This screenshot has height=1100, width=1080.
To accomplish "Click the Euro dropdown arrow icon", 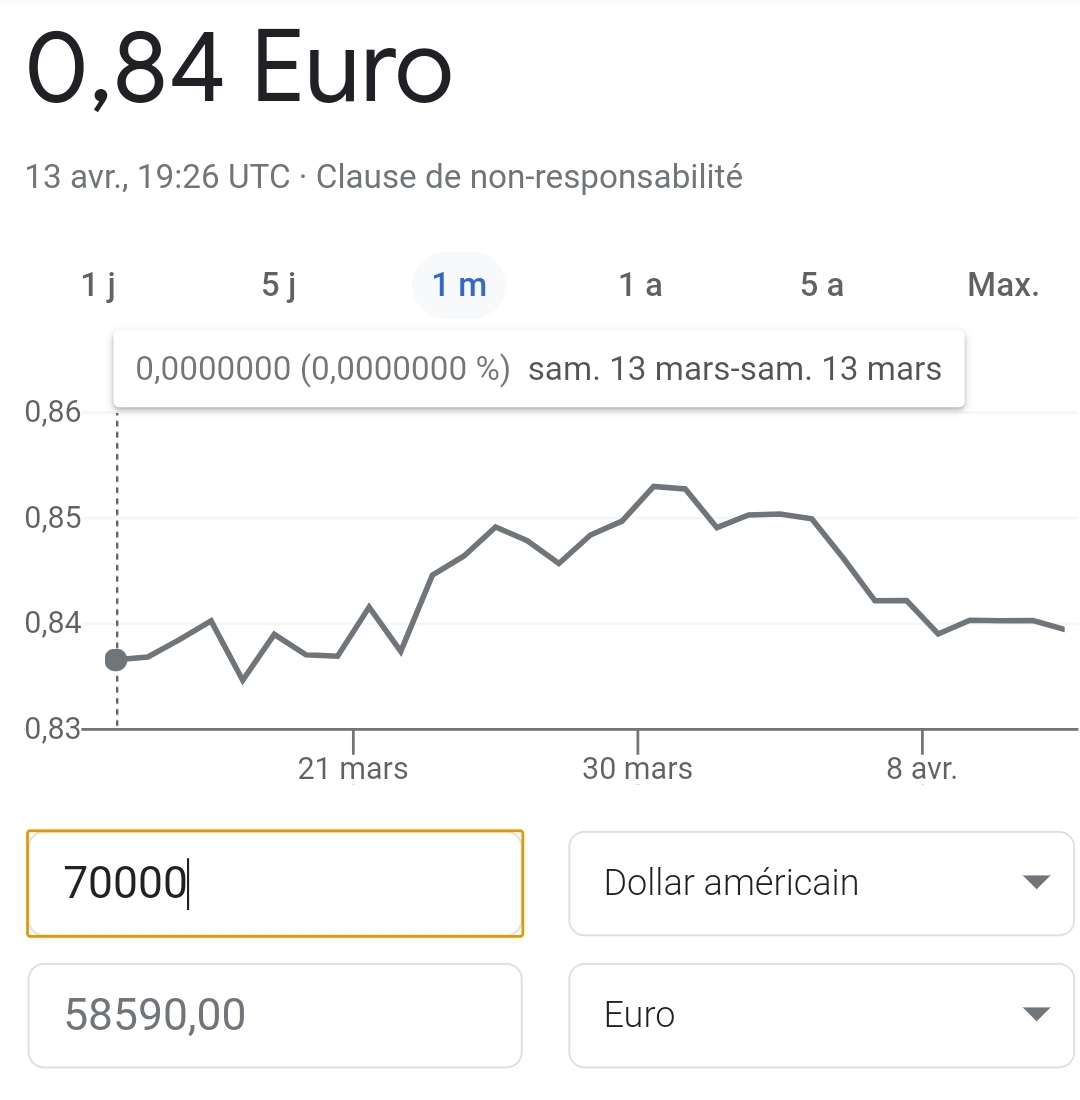I will point(1037,1014).
